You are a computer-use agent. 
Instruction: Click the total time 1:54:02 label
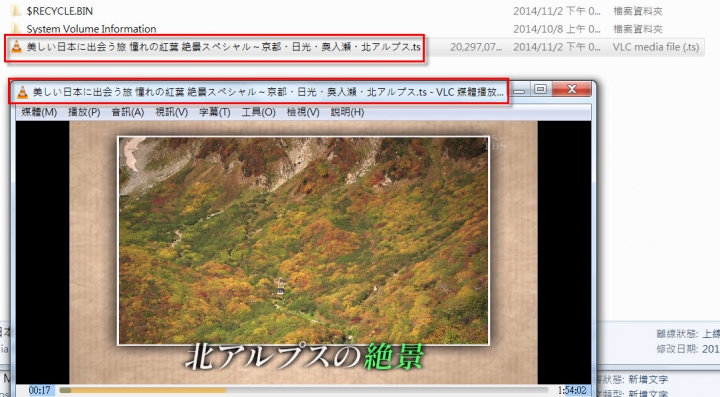point(572,391)
